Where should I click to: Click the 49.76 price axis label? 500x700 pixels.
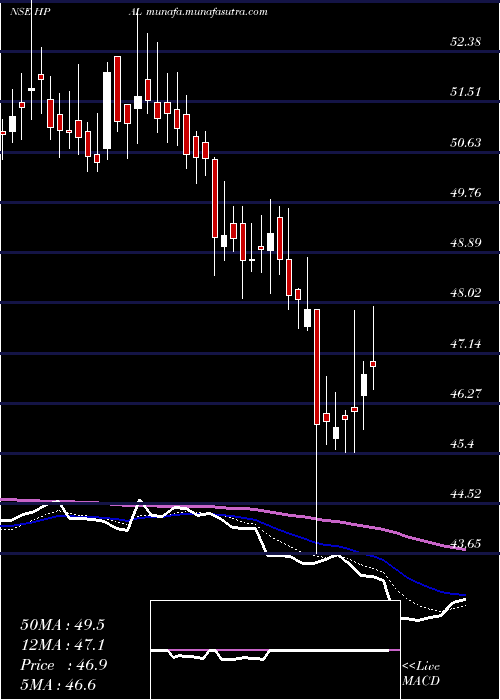pyautogui.click(x=465, y=193)
